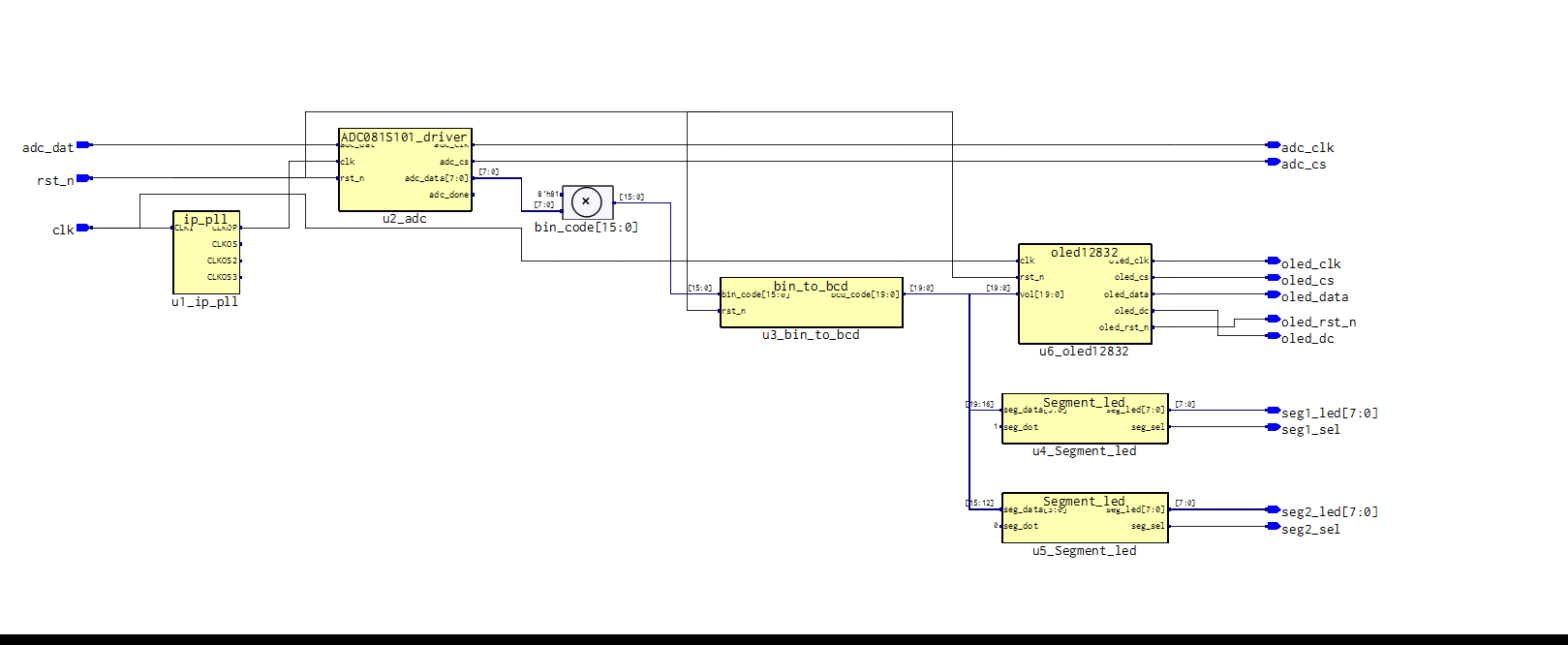The height and width of the screenshot is (645, 1568).
Task: Click the oled_rst_n output port
Action: coord(1274,319)
